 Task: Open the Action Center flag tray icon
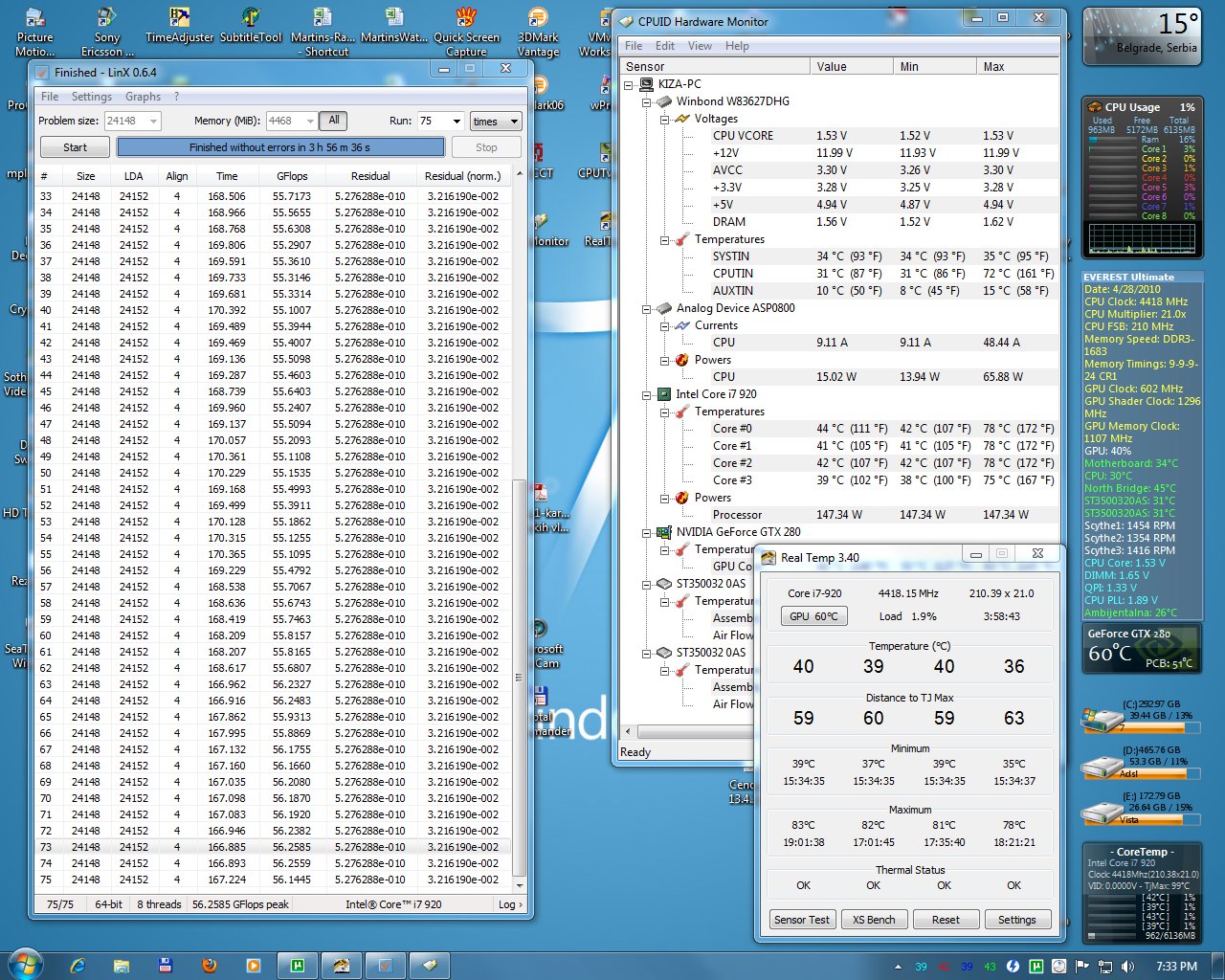point(1082,967)
